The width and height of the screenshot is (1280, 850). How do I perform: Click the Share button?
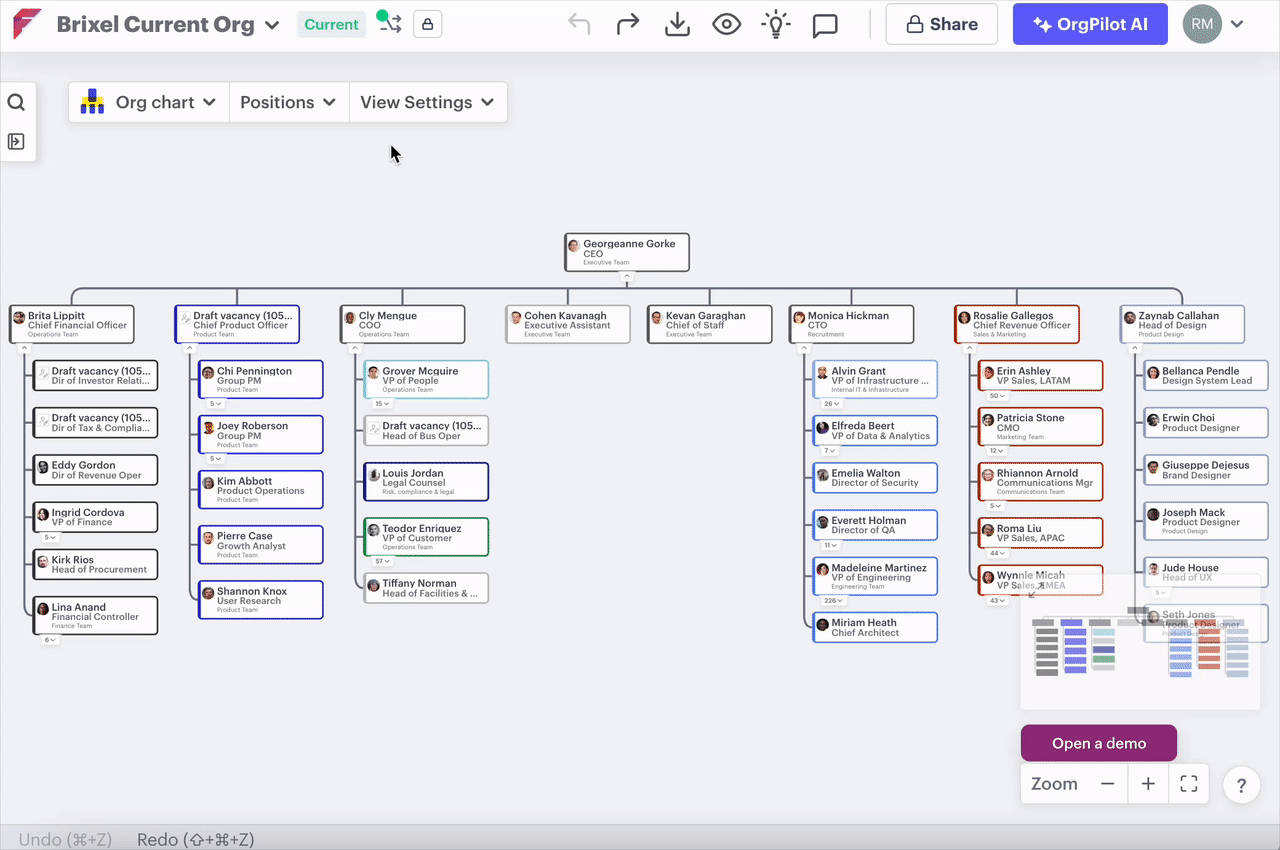pyautogui.click(x=941, y=25)
